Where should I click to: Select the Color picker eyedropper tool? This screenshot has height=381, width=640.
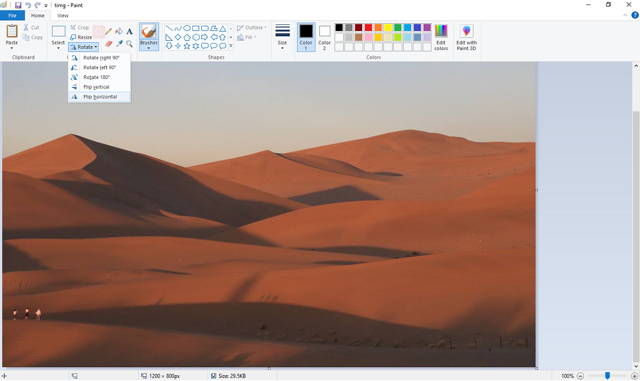(119, 43)
